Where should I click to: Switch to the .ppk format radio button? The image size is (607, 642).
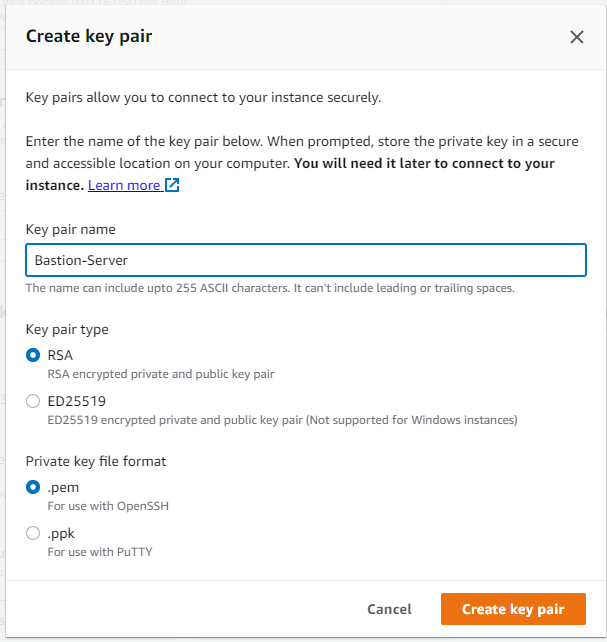[x=33, y=533]
